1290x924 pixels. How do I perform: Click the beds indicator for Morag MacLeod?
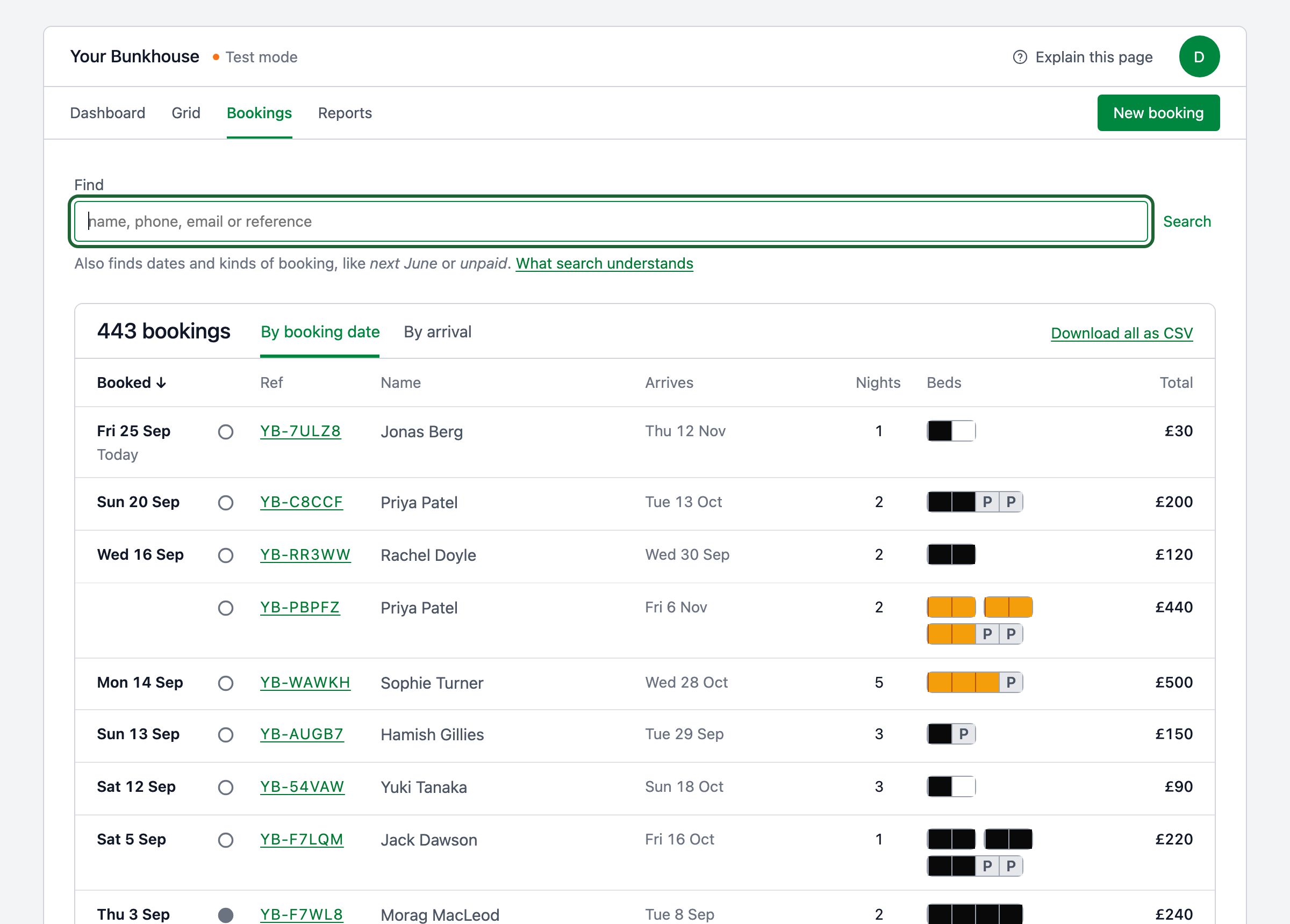pyautogui.click(x=975, y=914)
